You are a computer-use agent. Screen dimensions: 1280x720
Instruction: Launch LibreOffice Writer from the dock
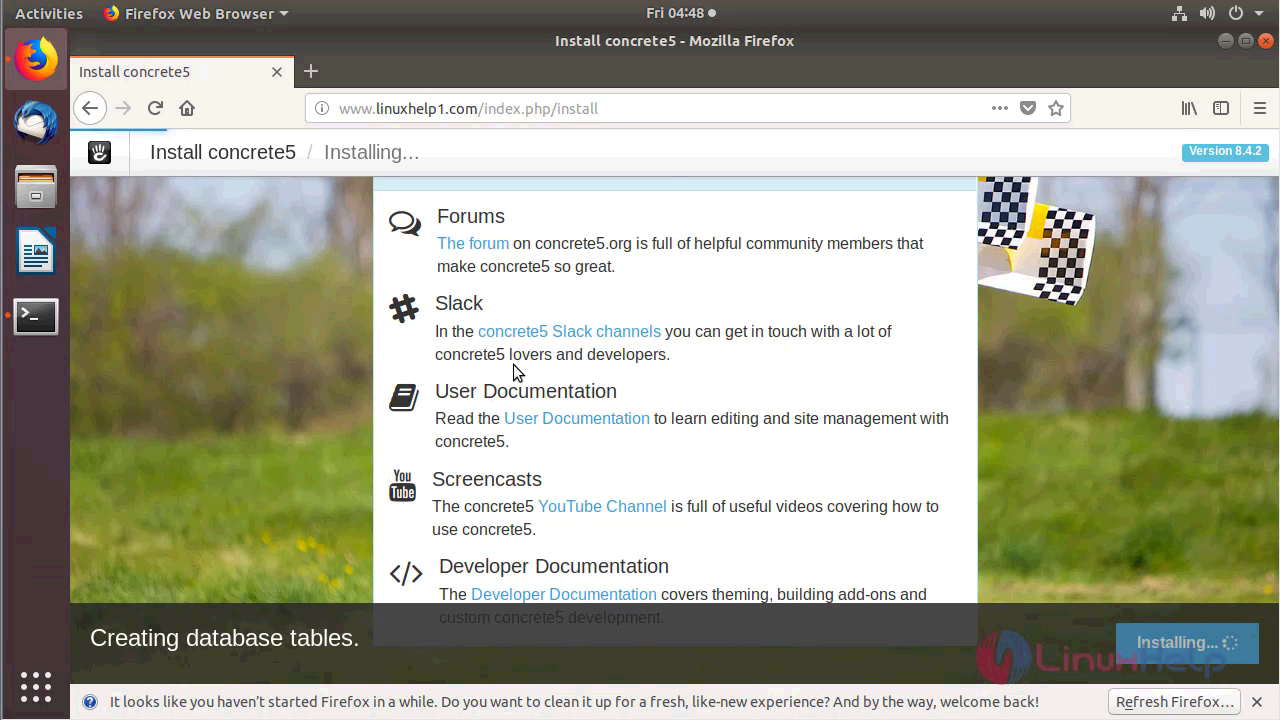[36, 251]
